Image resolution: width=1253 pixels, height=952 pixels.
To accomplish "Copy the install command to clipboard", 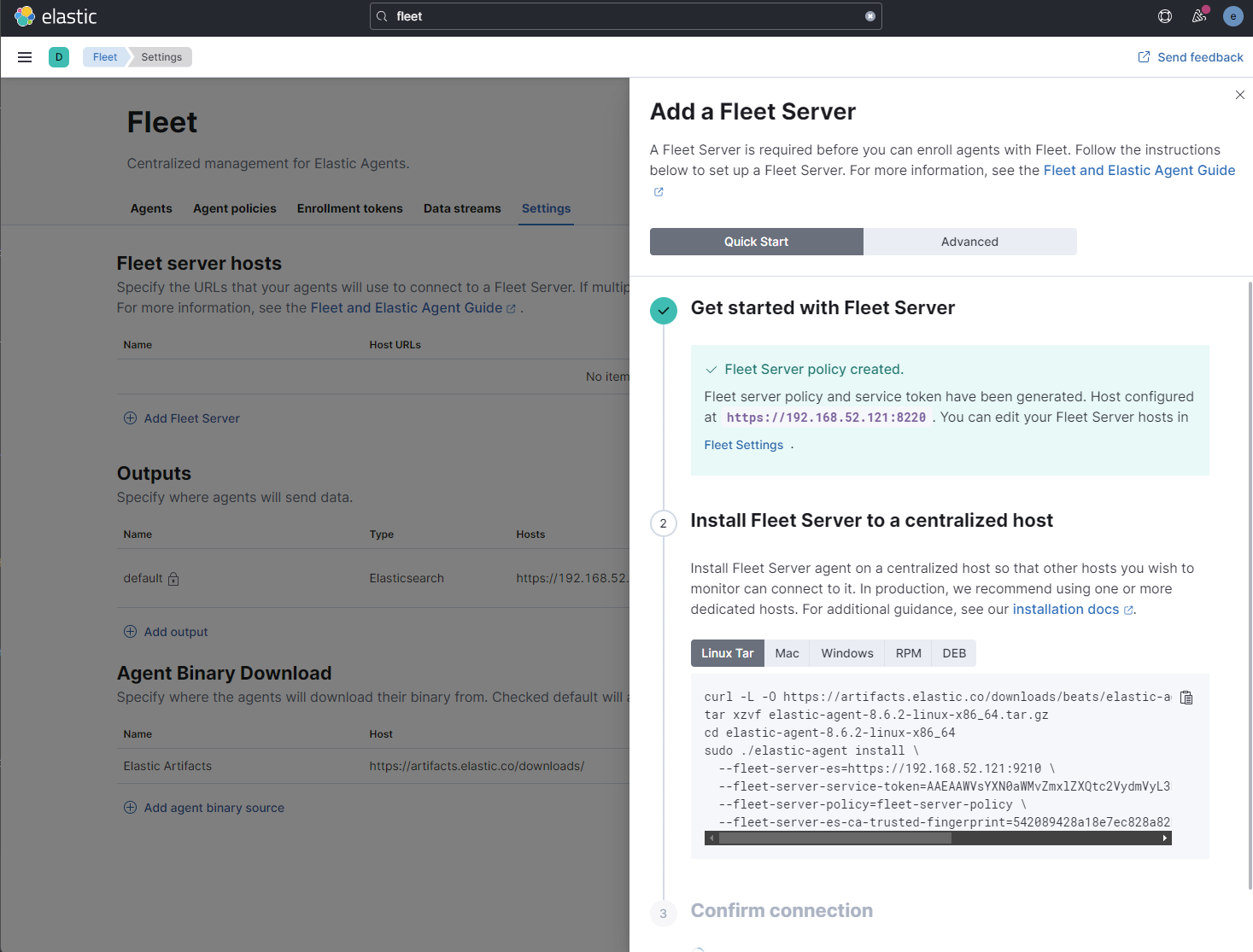I will click(1186, 698).
